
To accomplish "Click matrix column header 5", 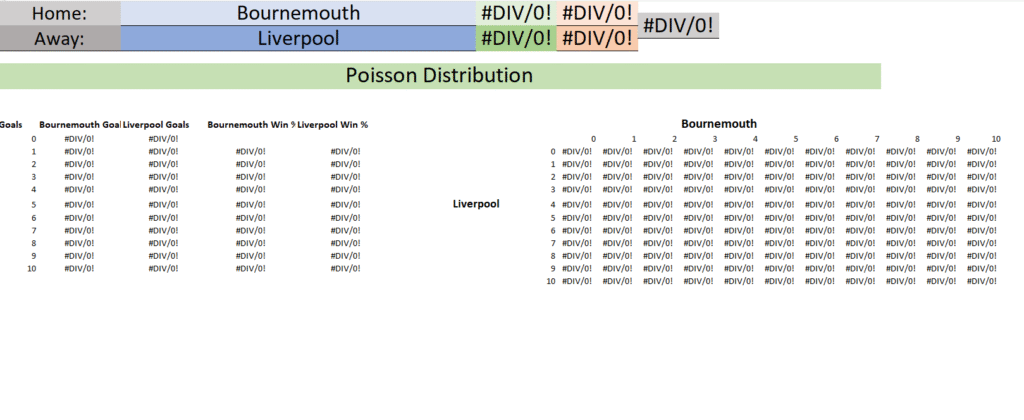I will pos(796,139).
